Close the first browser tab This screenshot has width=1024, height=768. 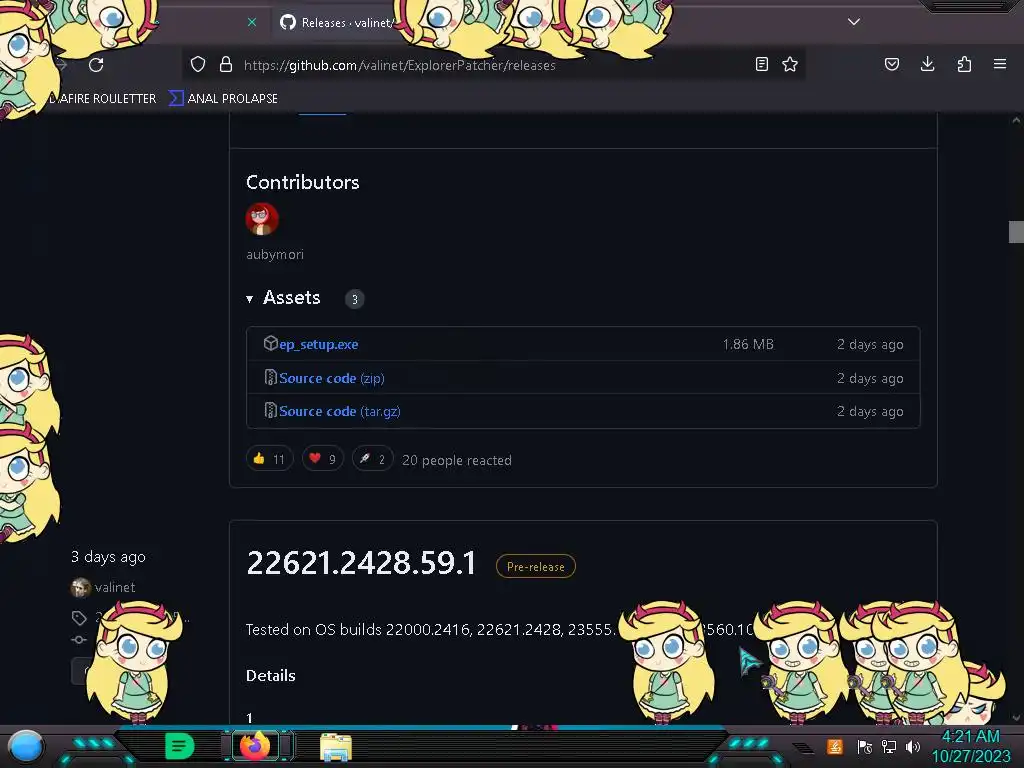[252, 22]
